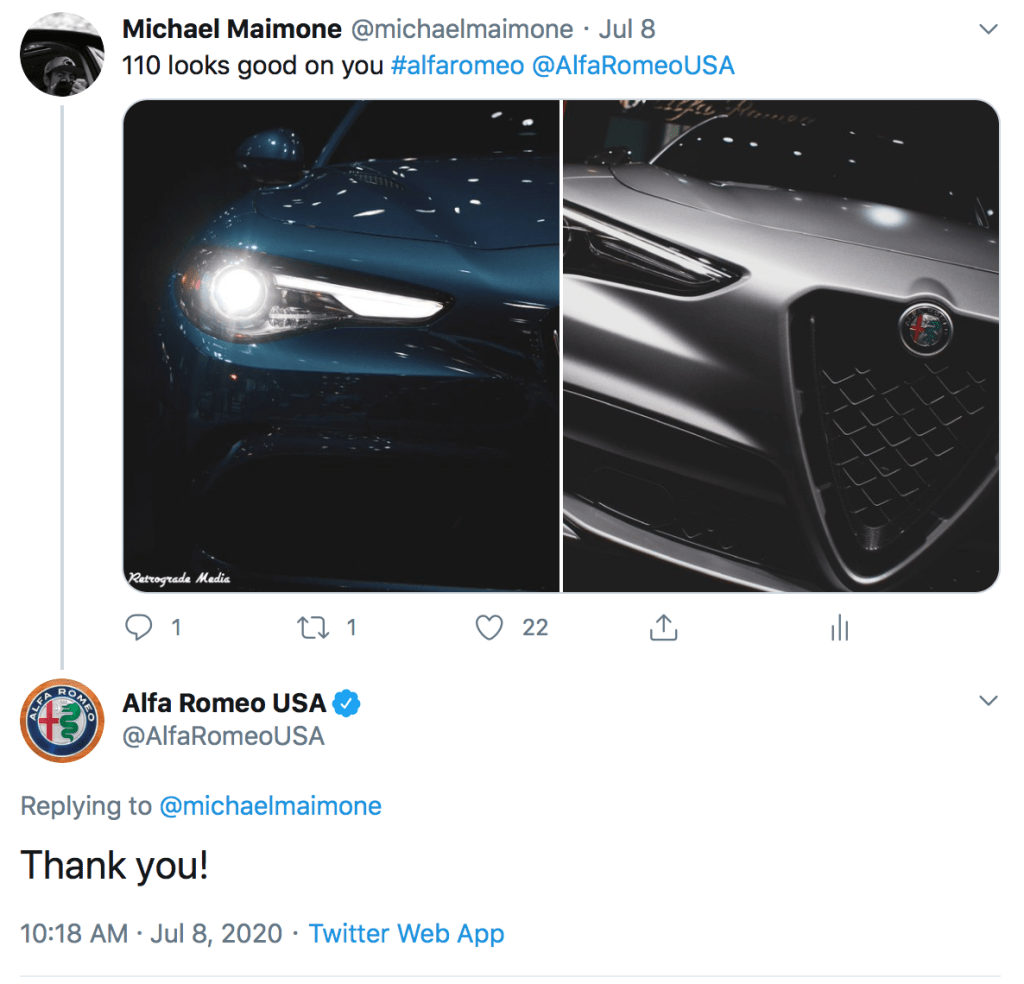Open Alfa Romeo USA tweet options chevron
The height and width of the screenshot is (984, 1024).
988,701
